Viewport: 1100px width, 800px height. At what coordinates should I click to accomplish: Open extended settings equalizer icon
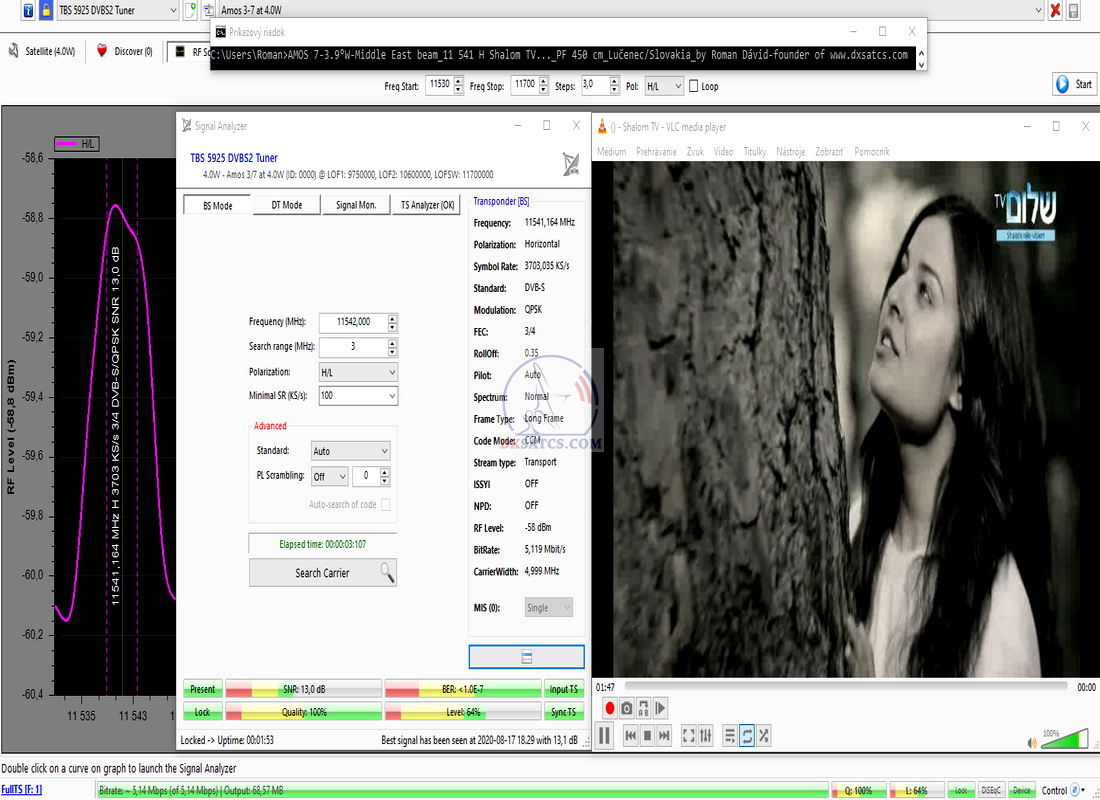pos(706,736)
